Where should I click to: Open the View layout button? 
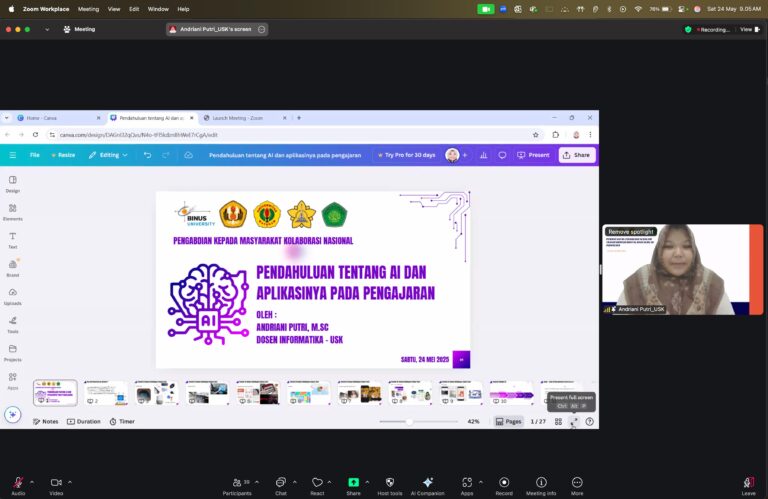(x=750, y=29)
